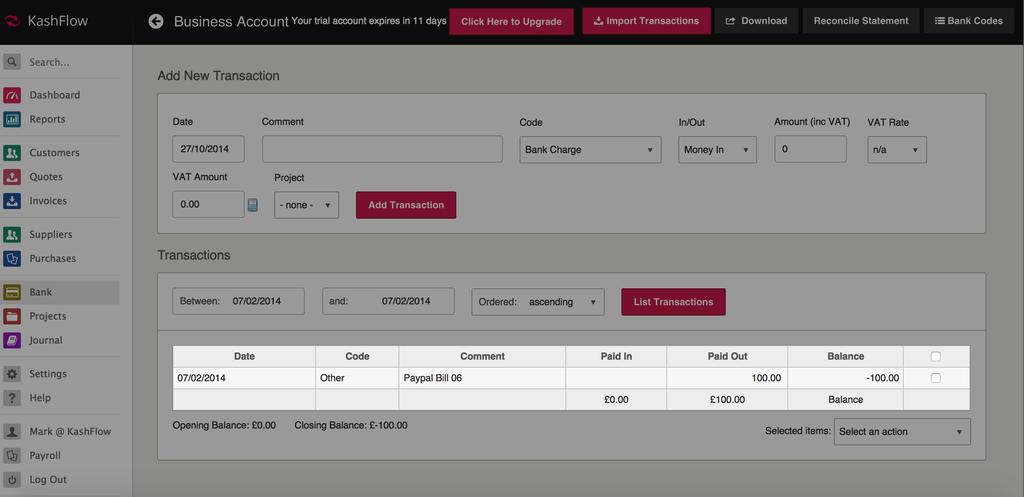Click the Projects folder icon in sidebar

coord(12,316)
